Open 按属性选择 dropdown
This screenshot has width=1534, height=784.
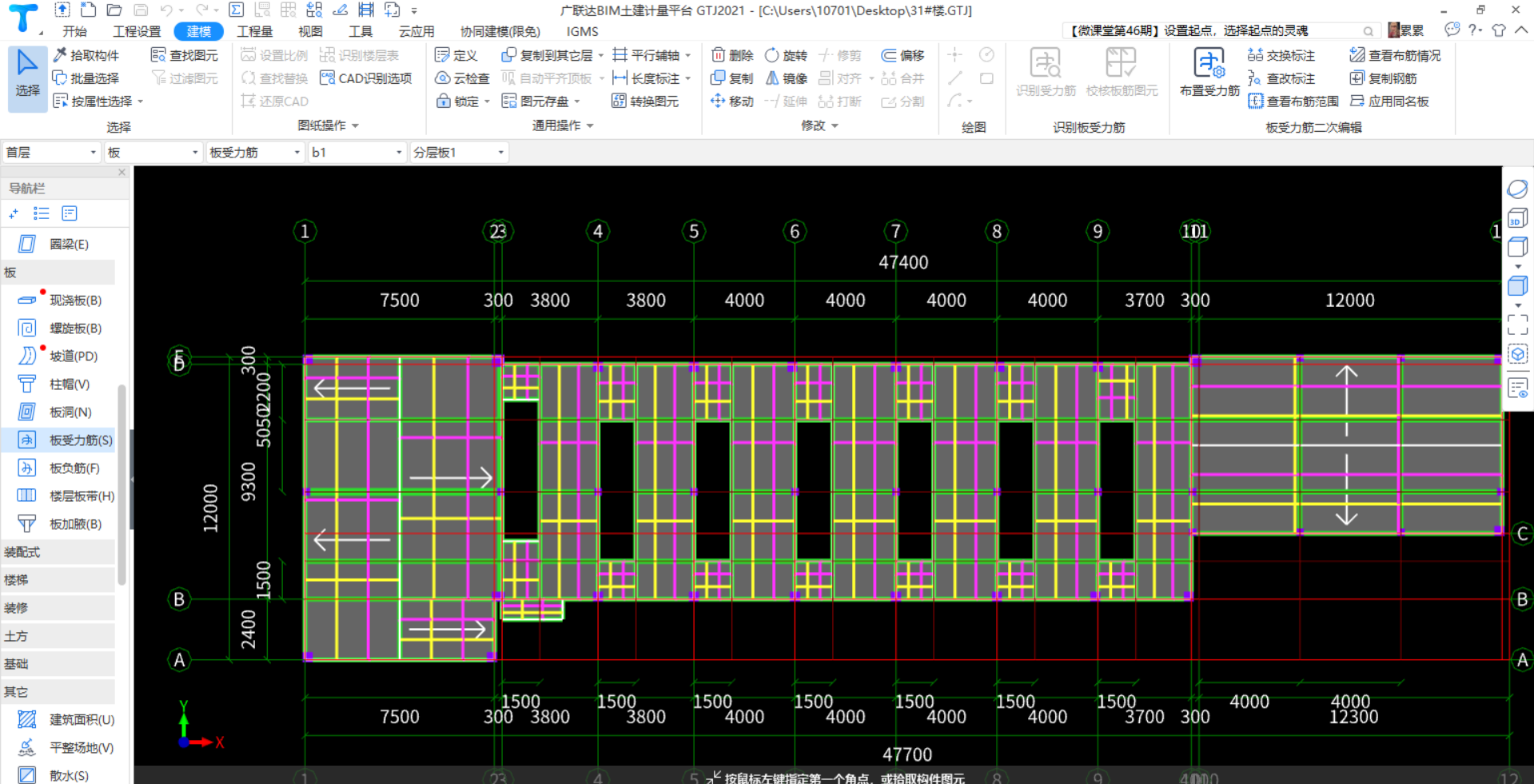pos(98,101)
